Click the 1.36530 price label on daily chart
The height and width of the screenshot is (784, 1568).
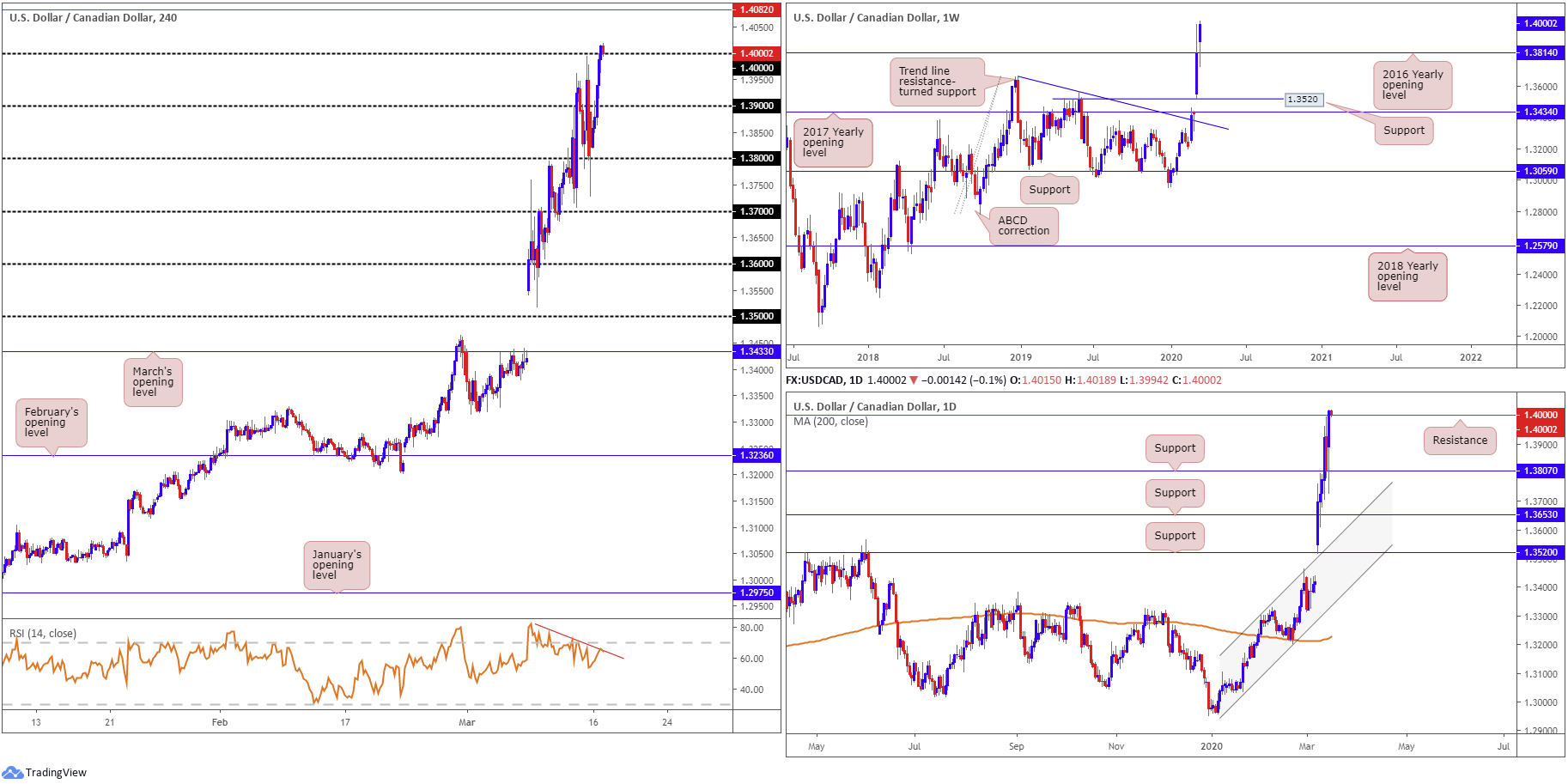click(x=1541, y=514)
